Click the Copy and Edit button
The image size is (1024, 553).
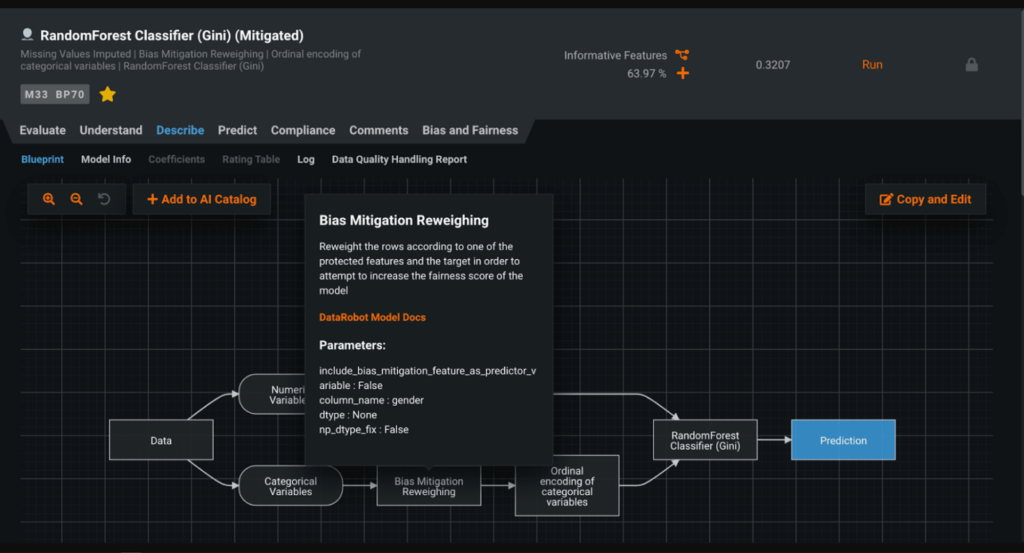pos(925,199)
